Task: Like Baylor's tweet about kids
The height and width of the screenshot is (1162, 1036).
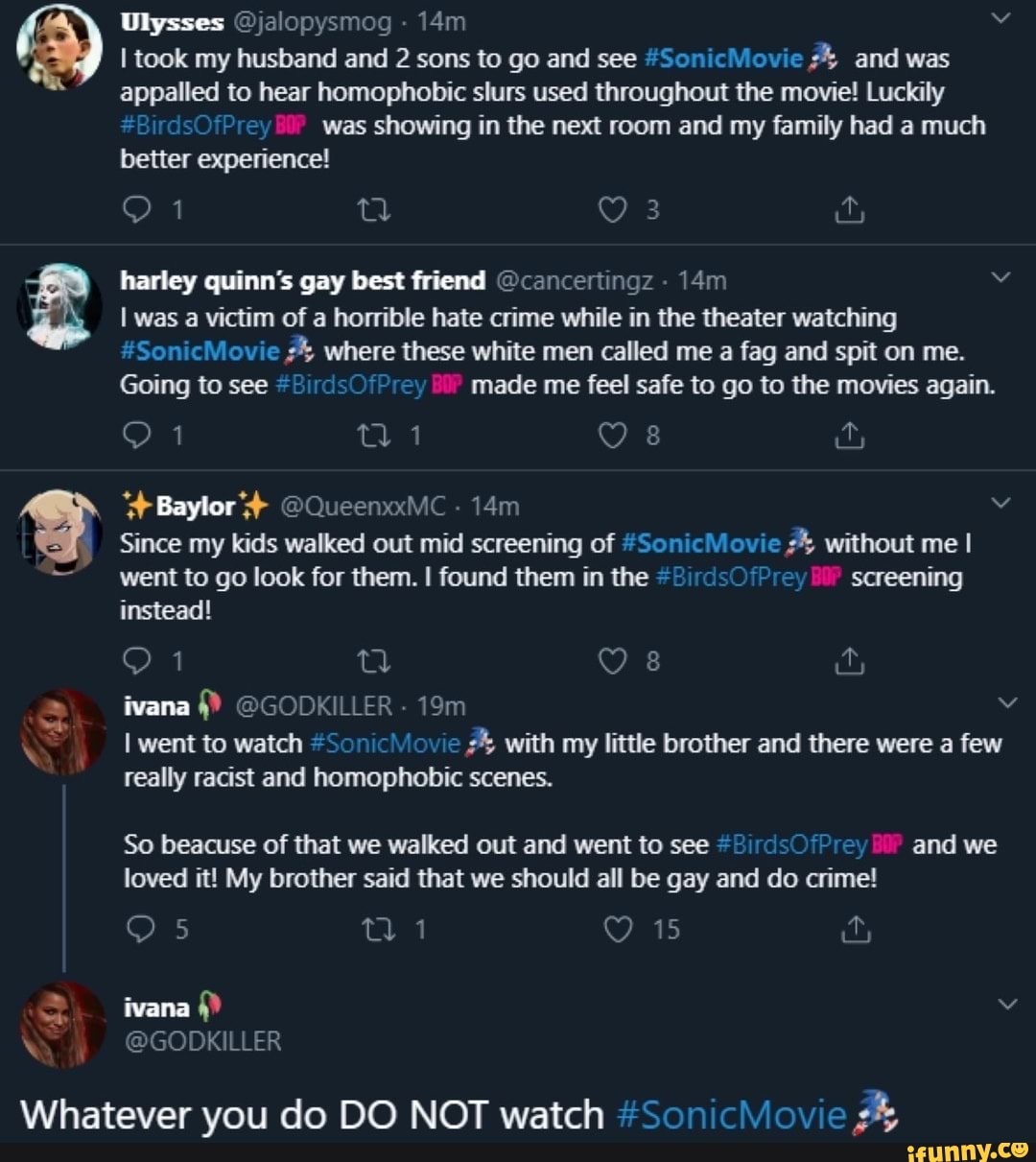Action: click(x=612, y=661)
